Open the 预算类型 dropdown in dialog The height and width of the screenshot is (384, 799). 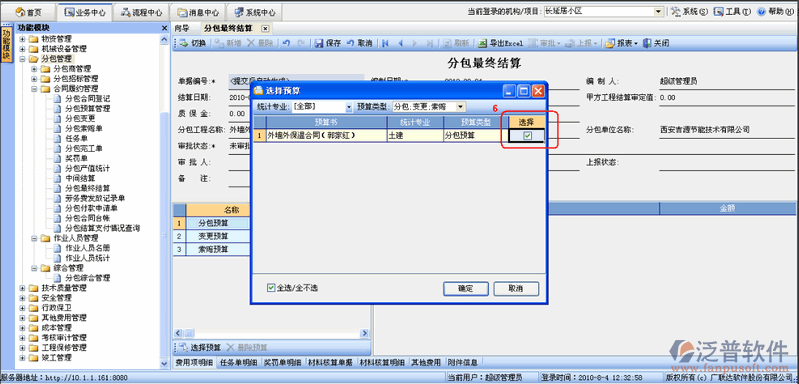461,107
